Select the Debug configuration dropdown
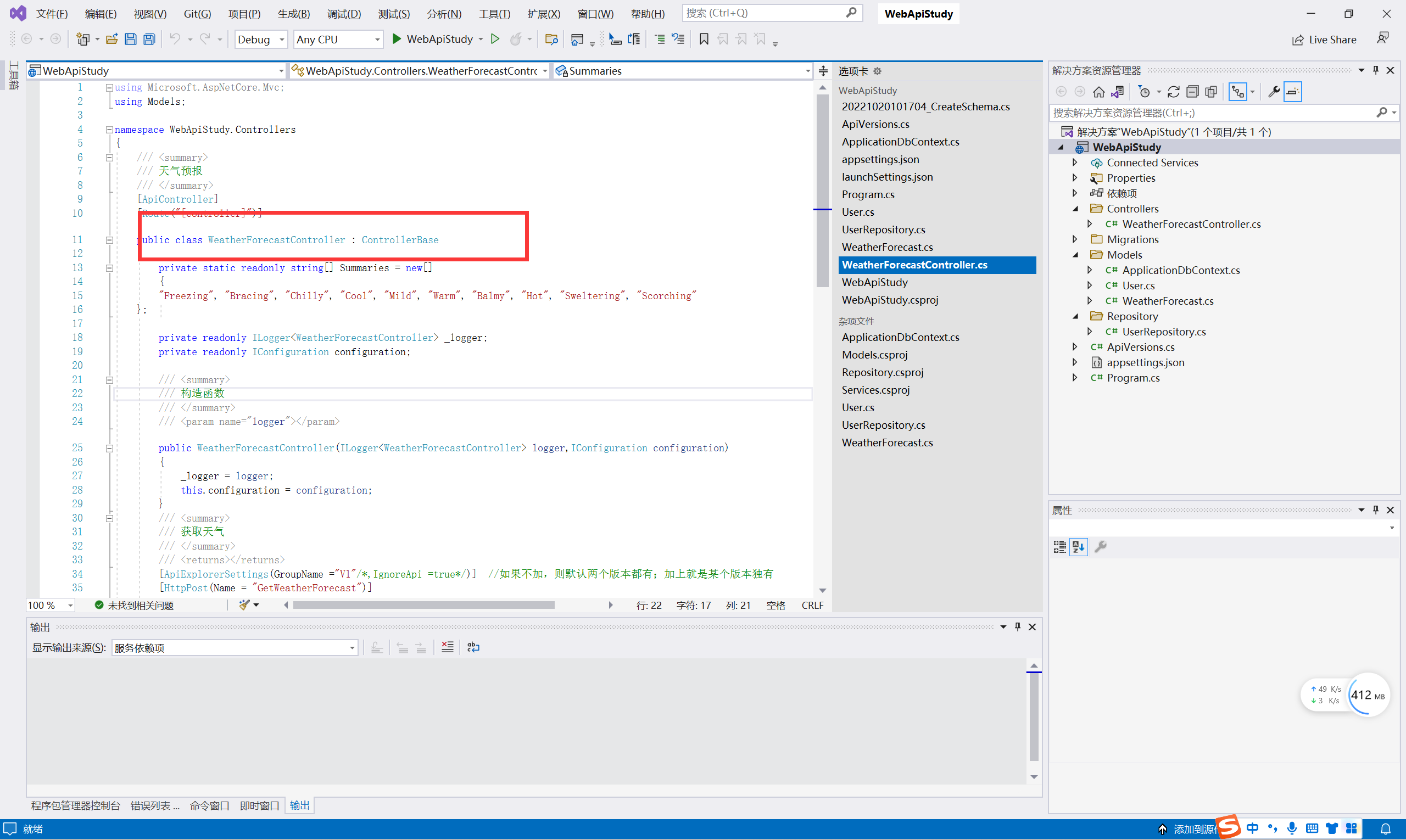This screenshot has height=840, width=1406. [x=259, y=39]
